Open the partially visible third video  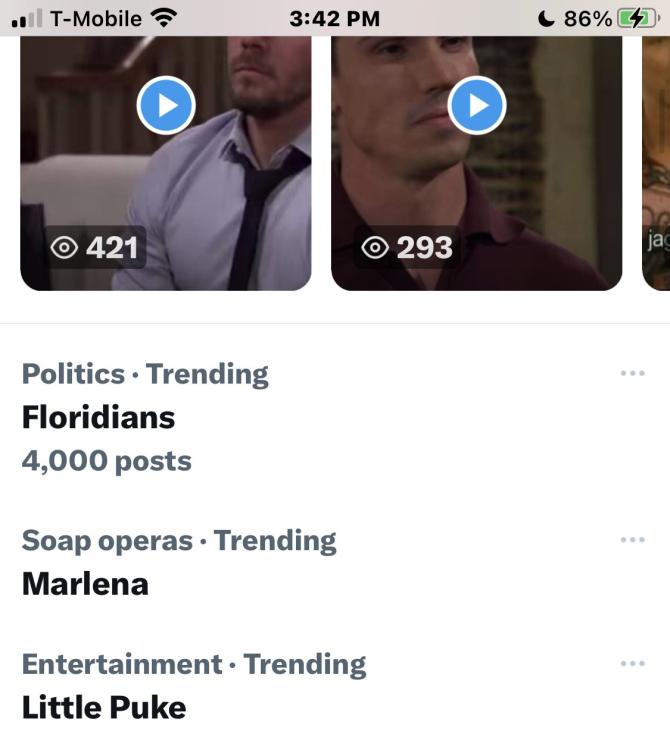pos(656,160)
